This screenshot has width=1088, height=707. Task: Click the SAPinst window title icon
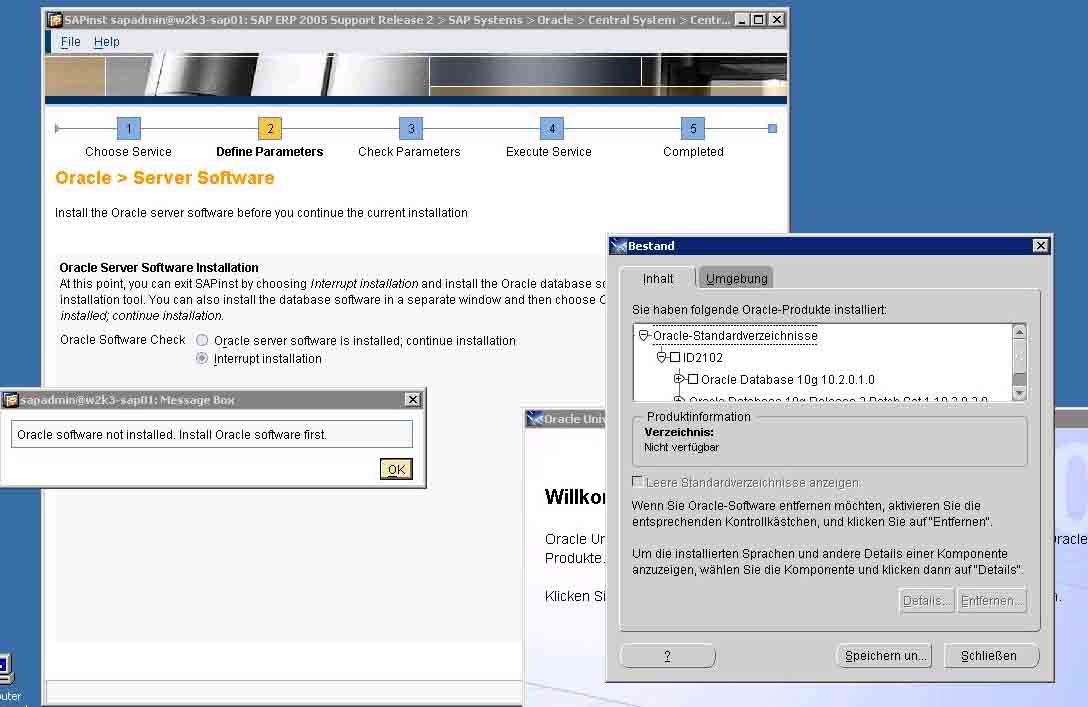(55, 19)
